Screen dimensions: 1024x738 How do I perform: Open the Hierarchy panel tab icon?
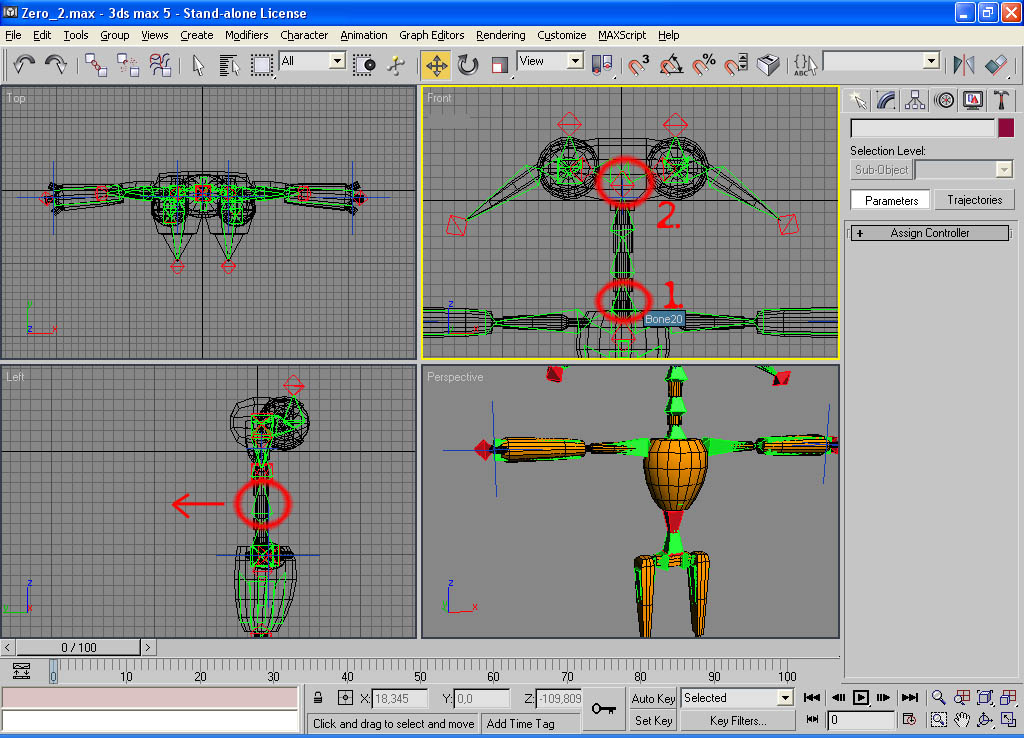915,100
